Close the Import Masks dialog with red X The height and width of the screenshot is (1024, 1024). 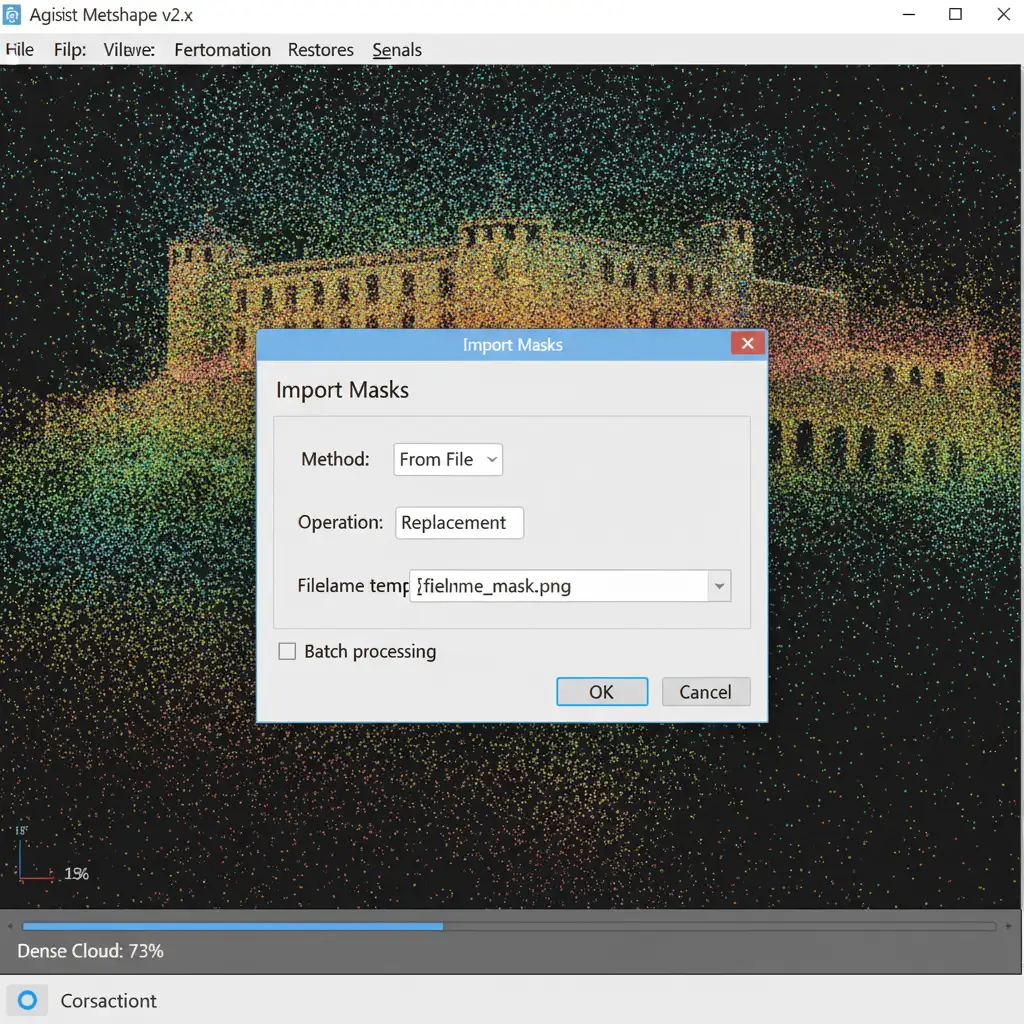pyautogui.click(x=747, y=344)
